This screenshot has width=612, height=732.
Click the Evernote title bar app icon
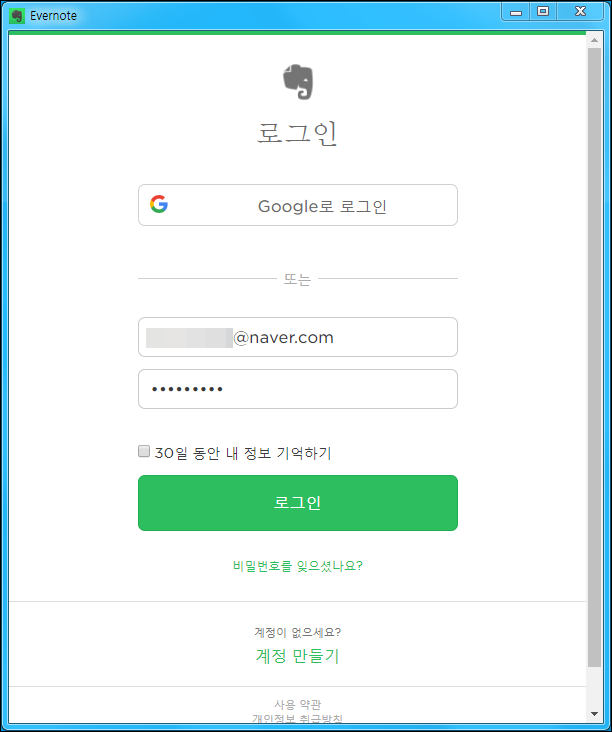pyautogui.click(x=17, y=16)
